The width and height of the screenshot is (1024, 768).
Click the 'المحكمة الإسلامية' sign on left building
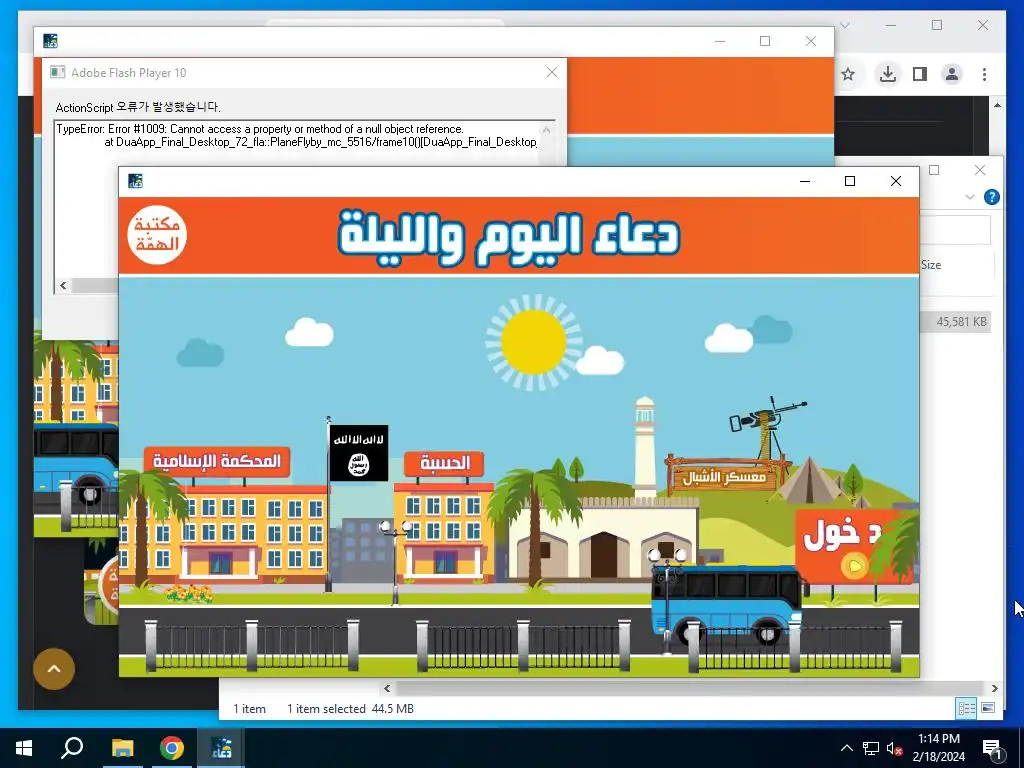click(x=217, y=461)
